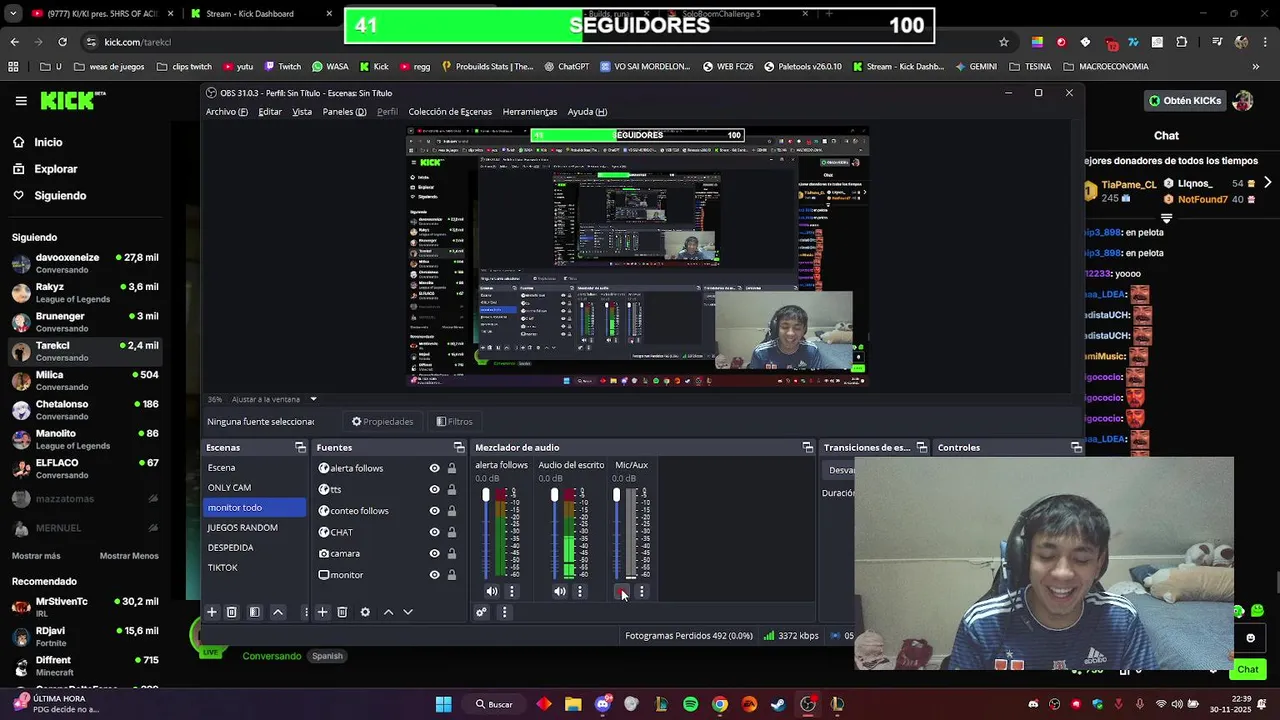Open advanced audio properties gears icon

[x=481, y=612]
